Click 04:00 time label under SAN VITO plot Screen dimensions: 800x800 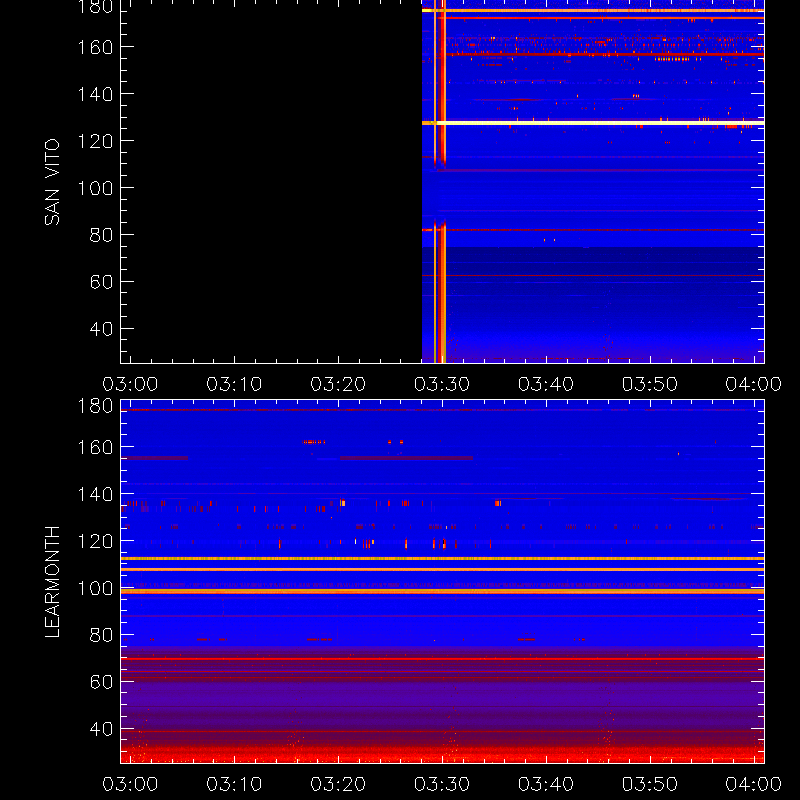tap(754, 384)
